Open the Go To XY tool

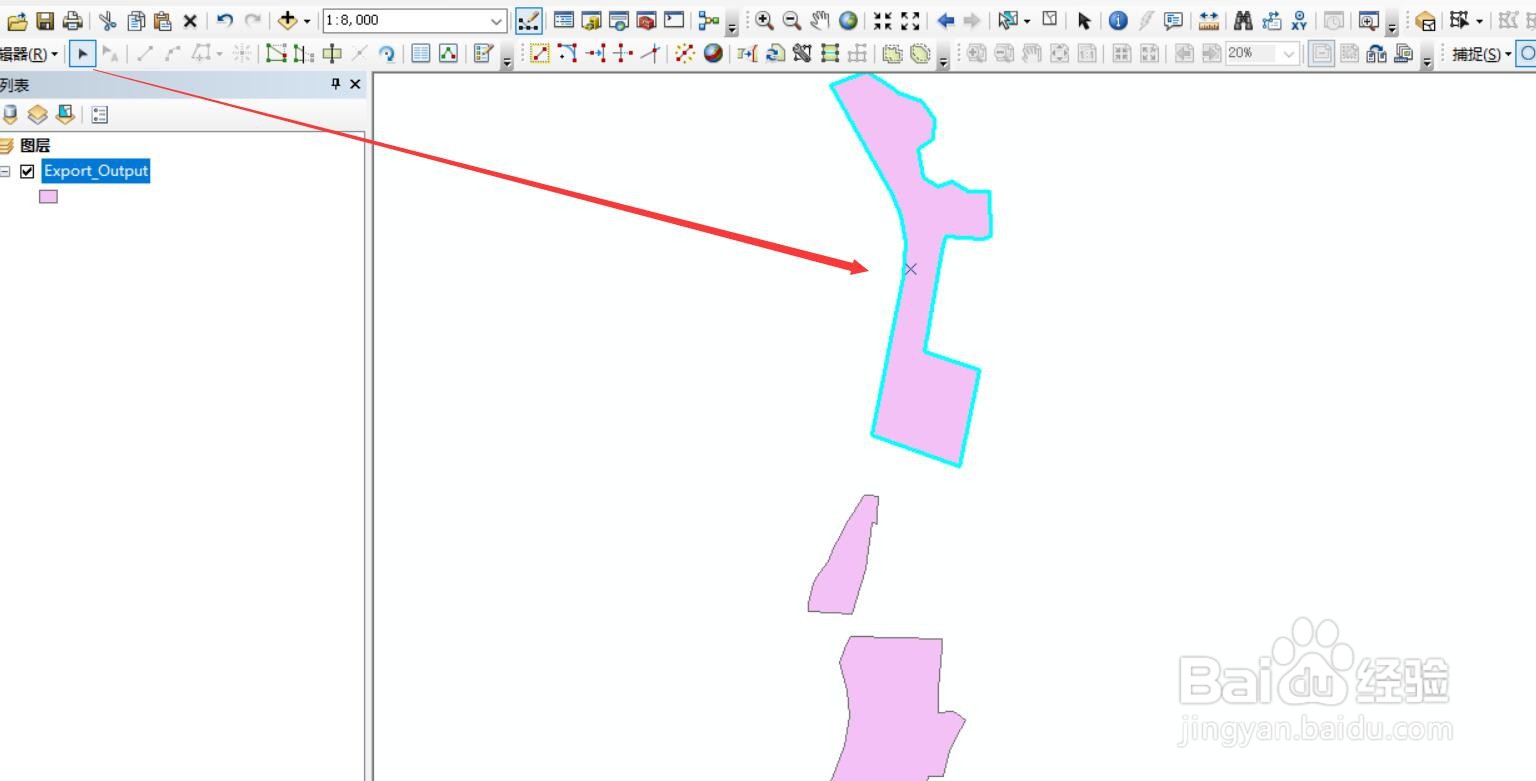click(1299, 20)
